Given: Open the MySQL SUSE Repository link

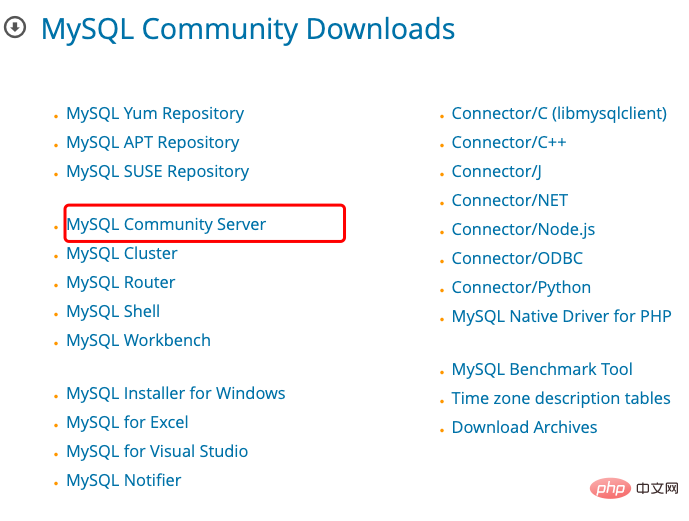Looking at the screenshot, I should tap(157, 172).
